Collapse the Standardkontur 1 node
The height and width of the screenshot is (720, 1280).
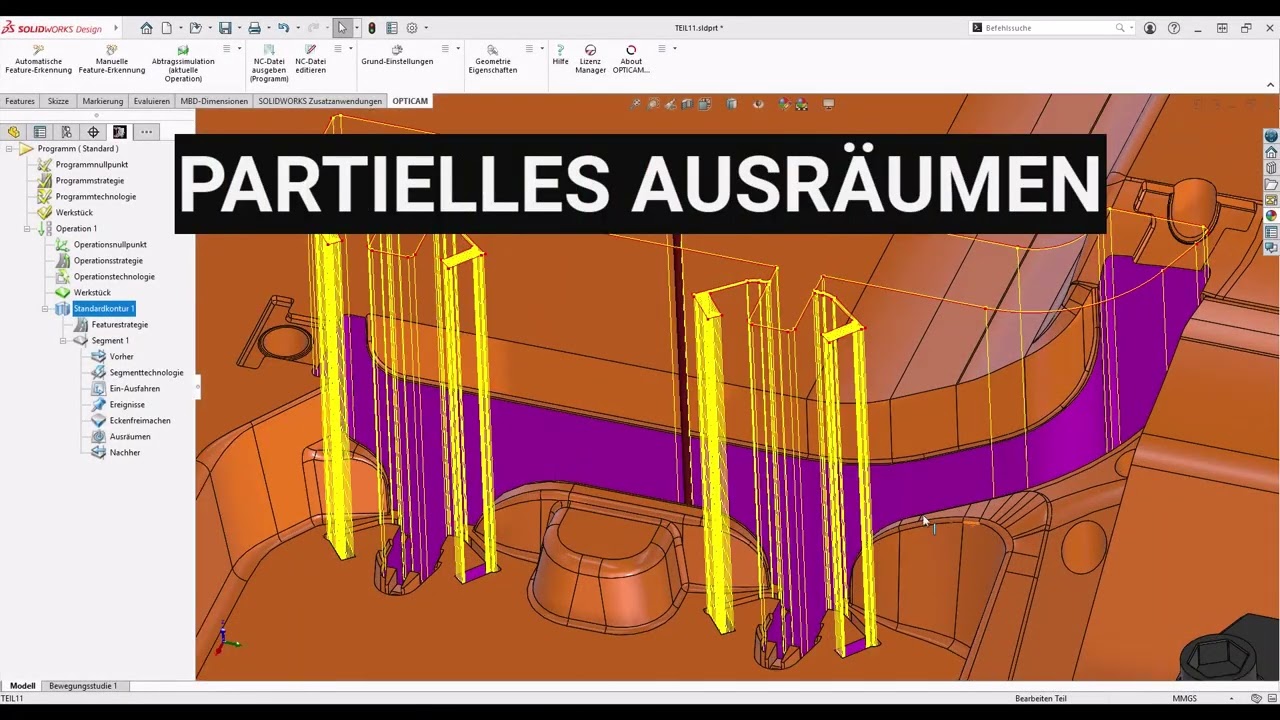[x=46, y=309]
